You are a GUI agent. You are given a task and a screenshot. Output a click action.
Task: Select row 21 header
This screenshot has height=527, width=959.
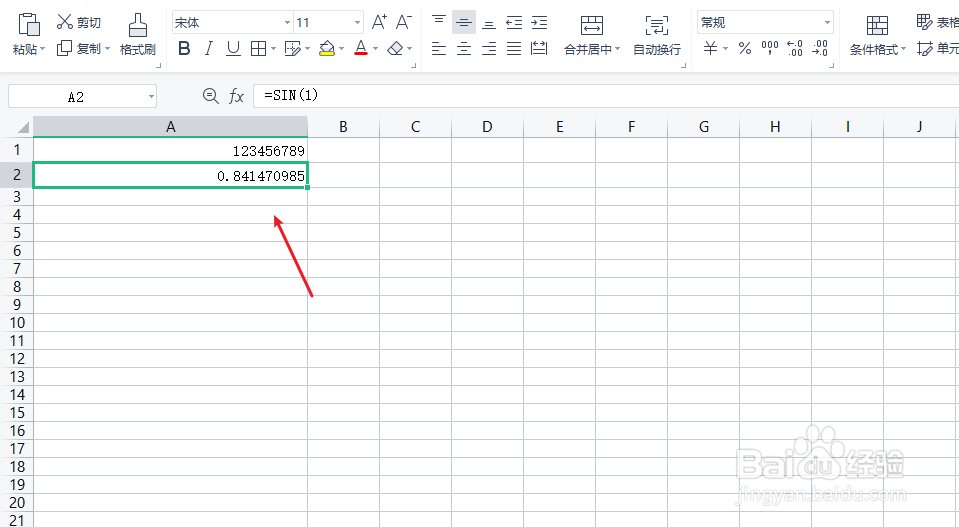[x=17, y=520]
